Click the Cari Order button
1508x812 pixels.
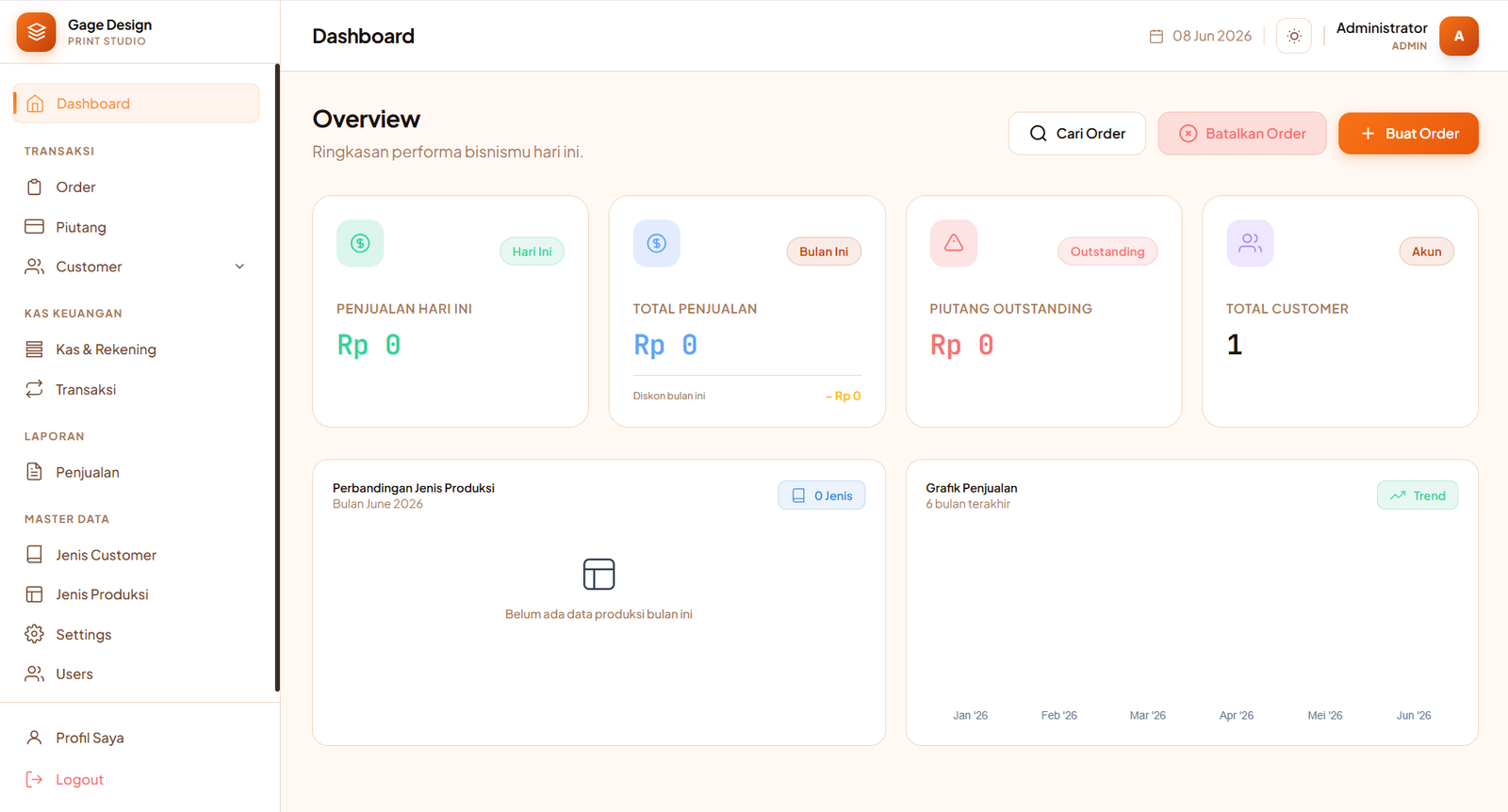click(x=1077, y=134)
